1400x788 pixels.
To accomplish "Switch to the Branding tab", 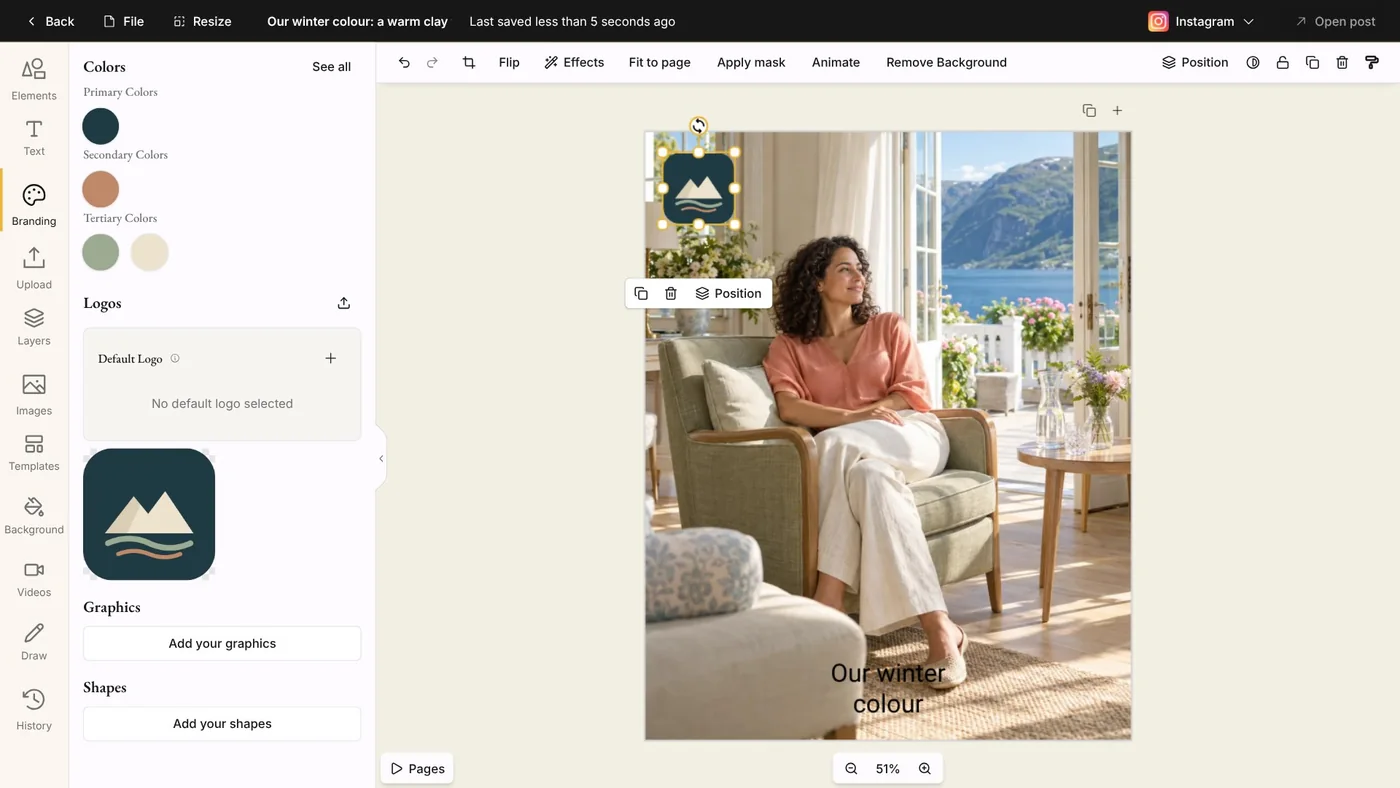I will pos(34,204).
